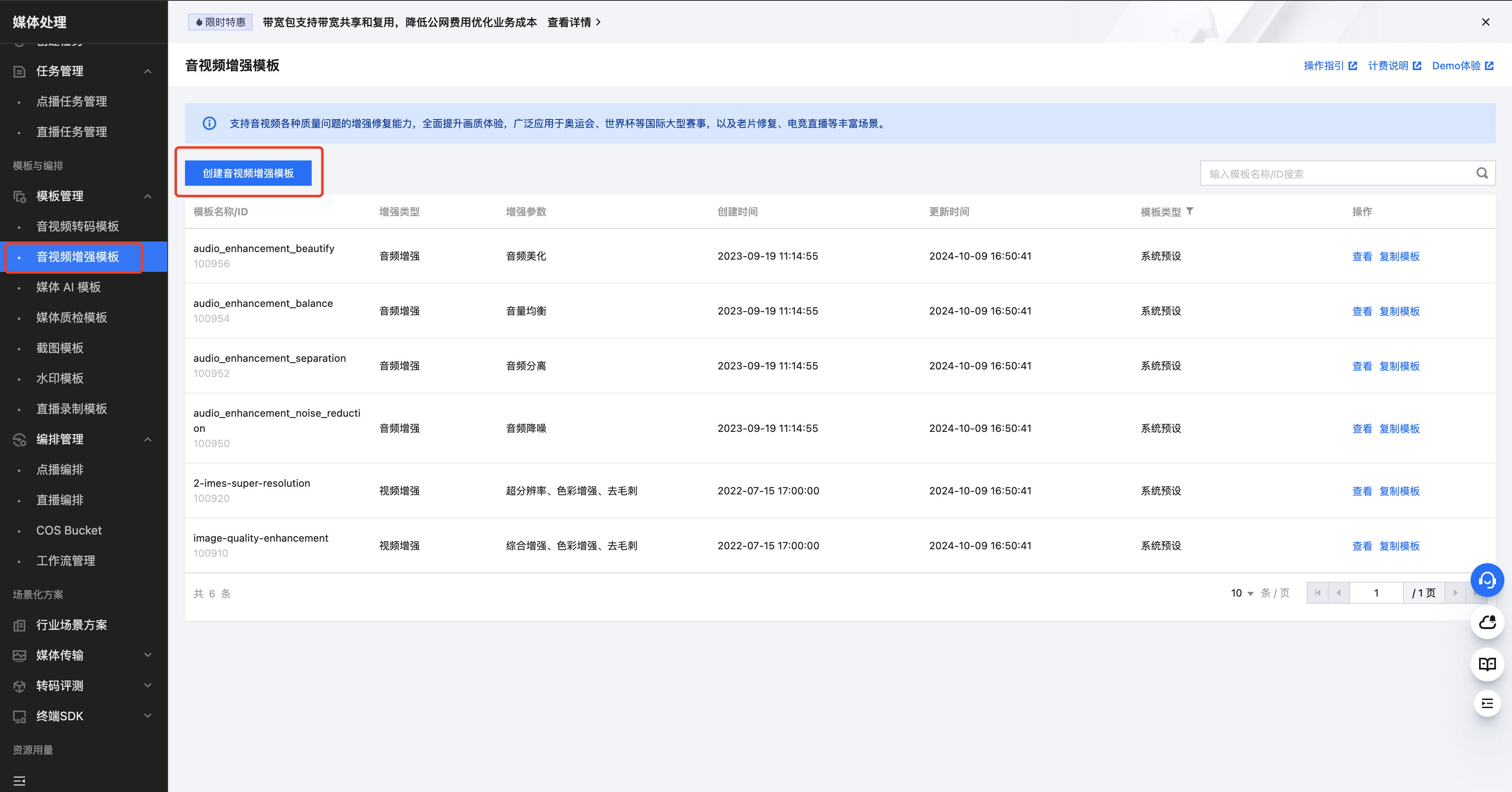Expand the 终端SDK sidebar menu

point(148,716)
